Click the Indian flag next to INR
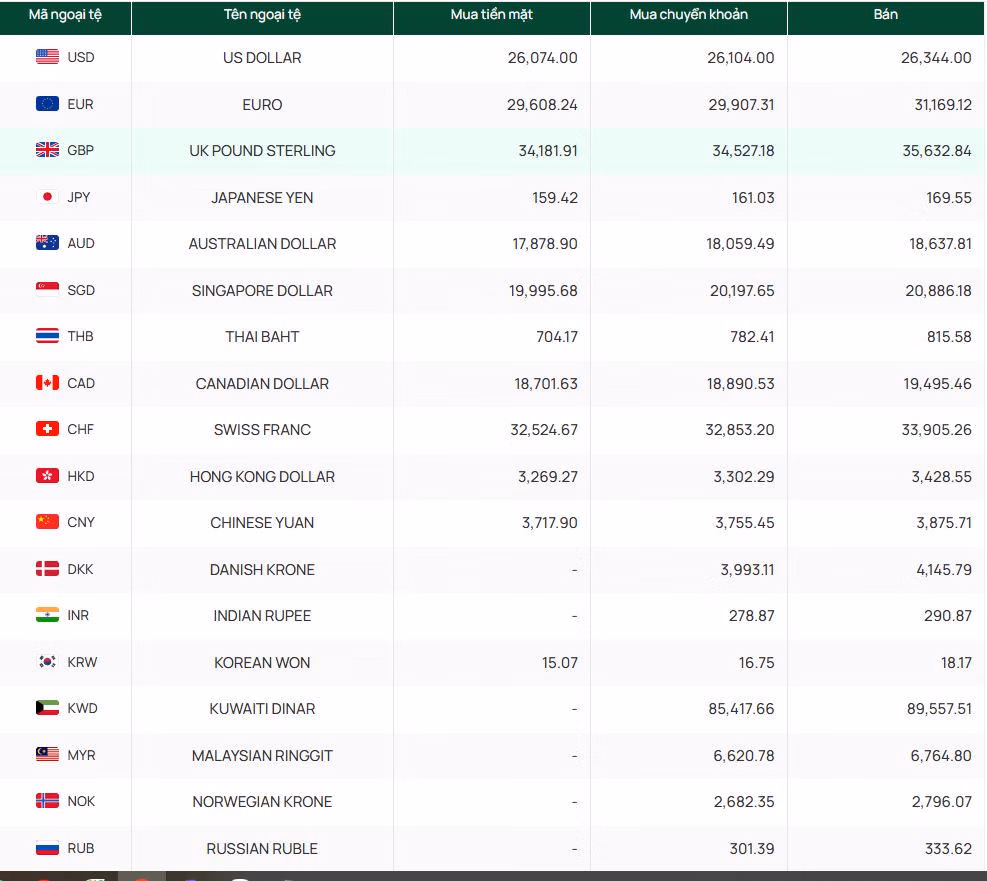The height and width of the screenshot is (881, 987). pos(47,615)
